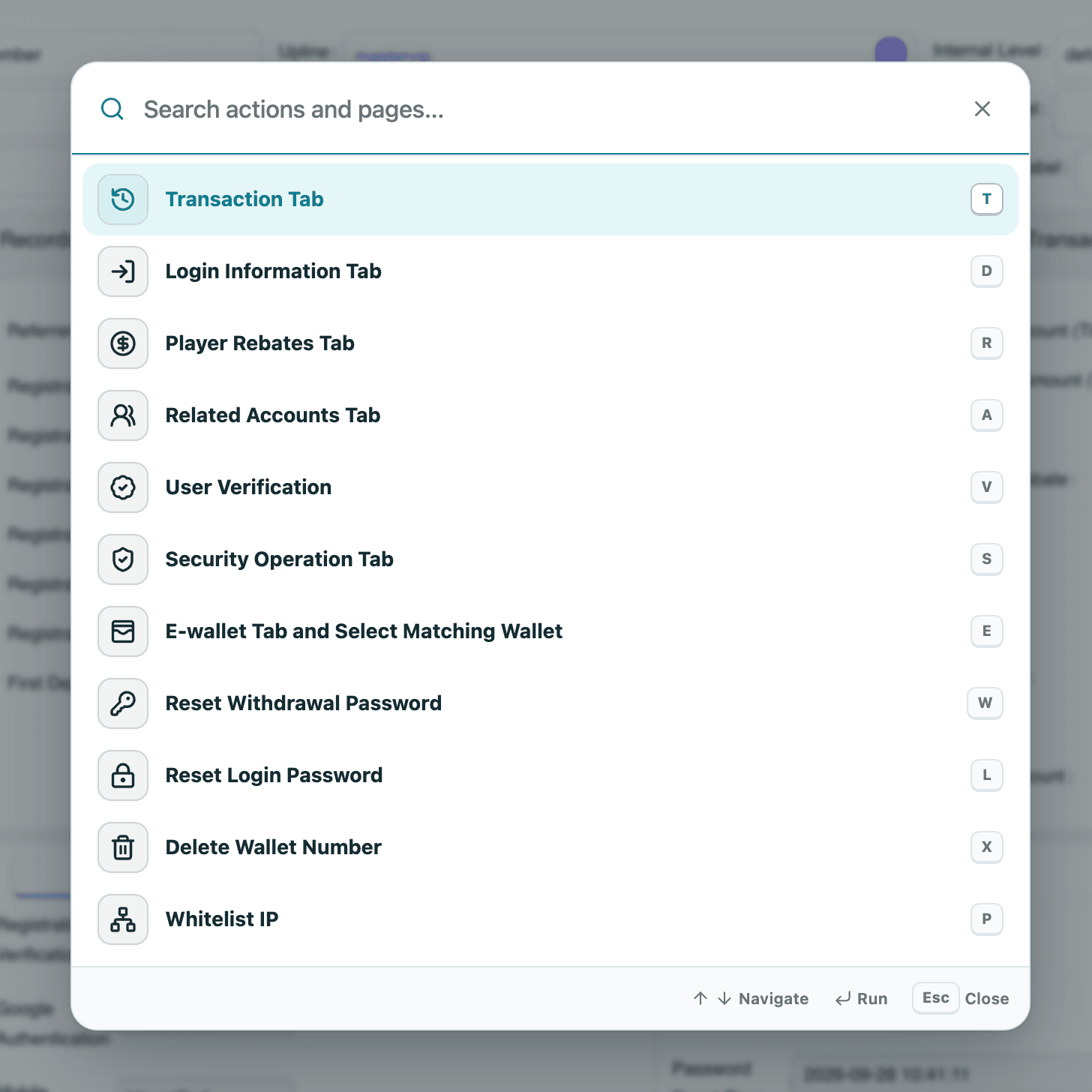Click the D shortcut key badge
Screen dimensions: 1092x1092
pyautogui.click(x=987, y=271)
